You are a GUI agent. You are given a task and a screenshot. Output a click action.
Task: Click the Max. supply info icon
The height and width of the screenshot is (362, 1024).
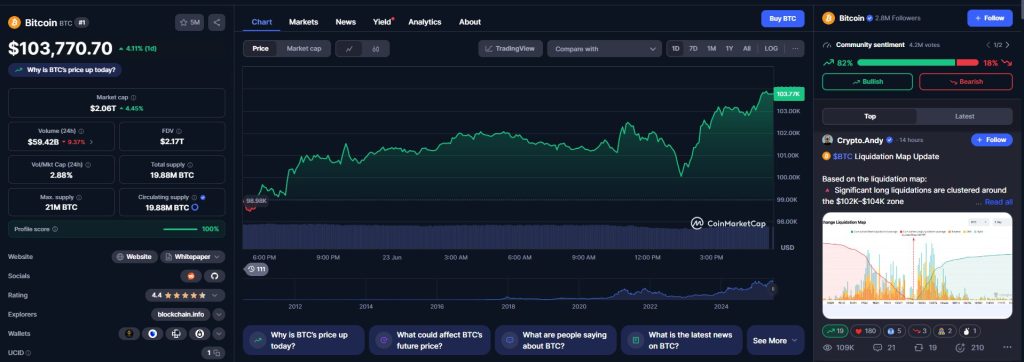[80, 197]
